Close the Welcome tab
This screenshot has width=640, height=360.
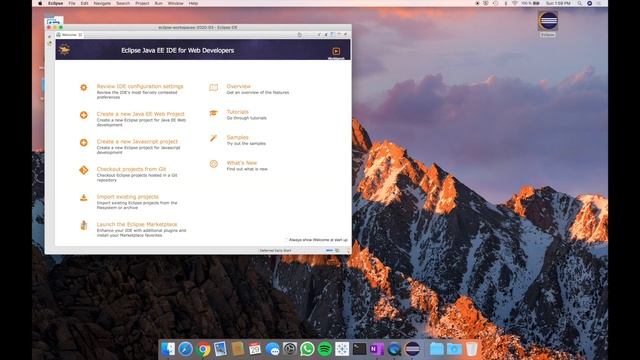80,35
